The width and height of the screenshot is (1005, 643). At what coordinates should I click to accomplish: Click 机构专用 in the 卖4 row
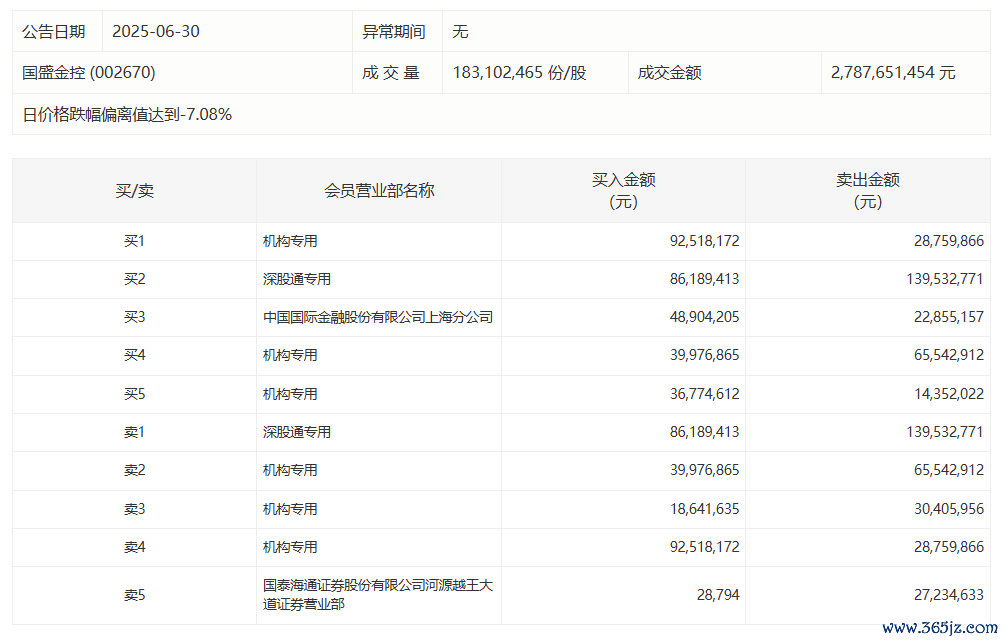coord(290,547)
